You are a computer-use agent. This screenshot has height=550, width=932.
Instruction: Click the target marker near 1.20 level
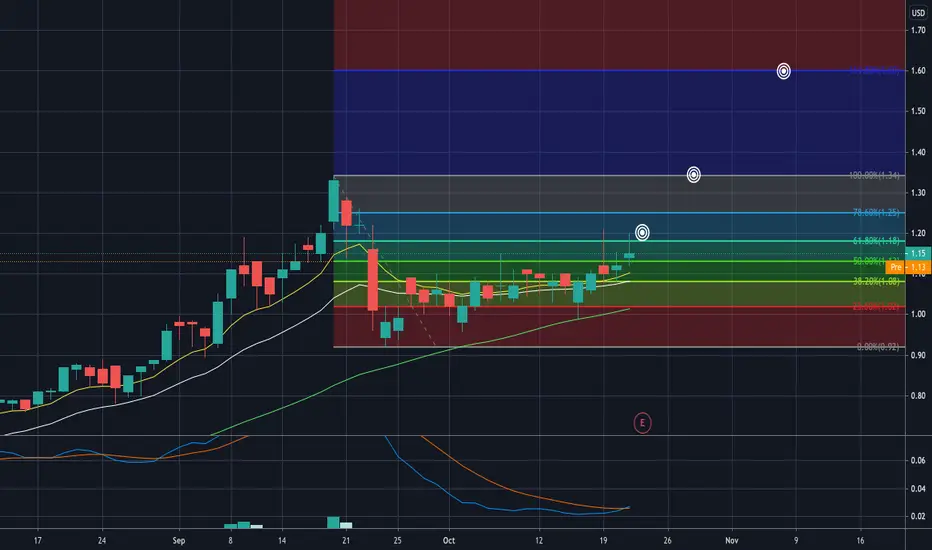pos(642,232)
